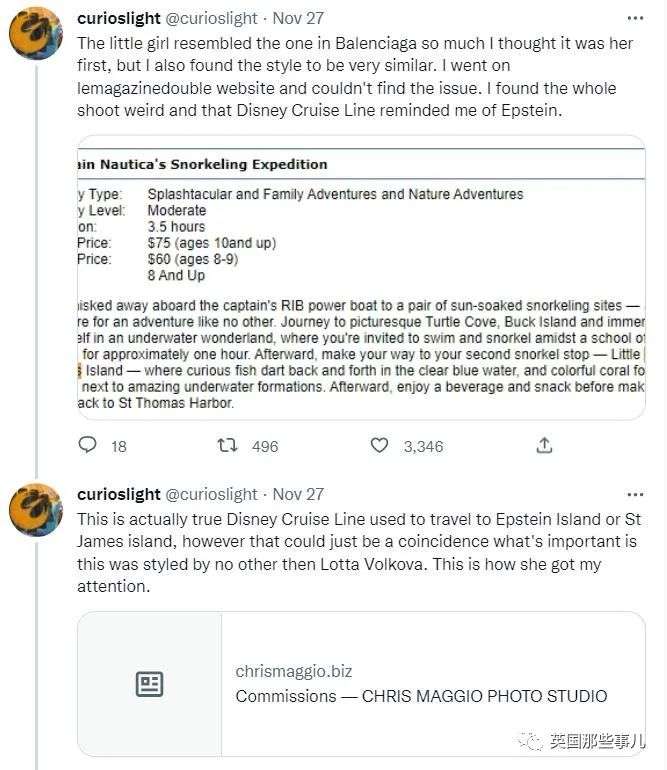667x770 pixels.
Task: Open more options on the second tweet
Action: [x=635, y=493]
